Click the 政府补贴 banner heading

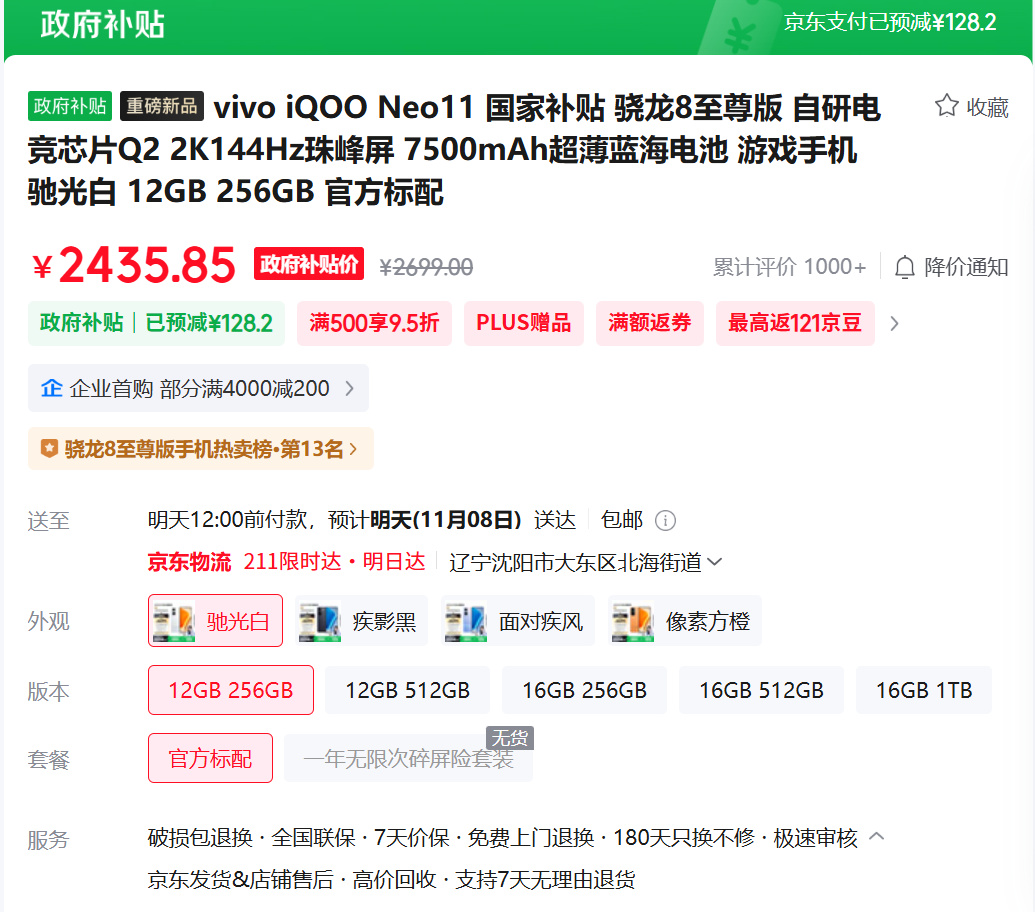[x=102, y=24]
